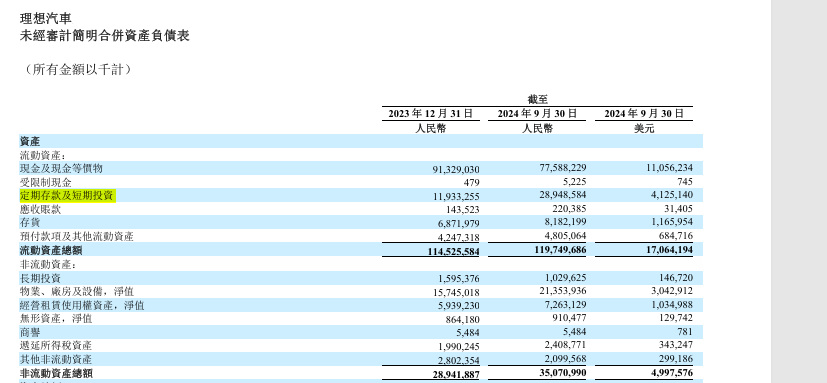Viewport: 827px width, 383px height.
Task: Click the 理想汽車 title text
Action: [x=46, y=19]
